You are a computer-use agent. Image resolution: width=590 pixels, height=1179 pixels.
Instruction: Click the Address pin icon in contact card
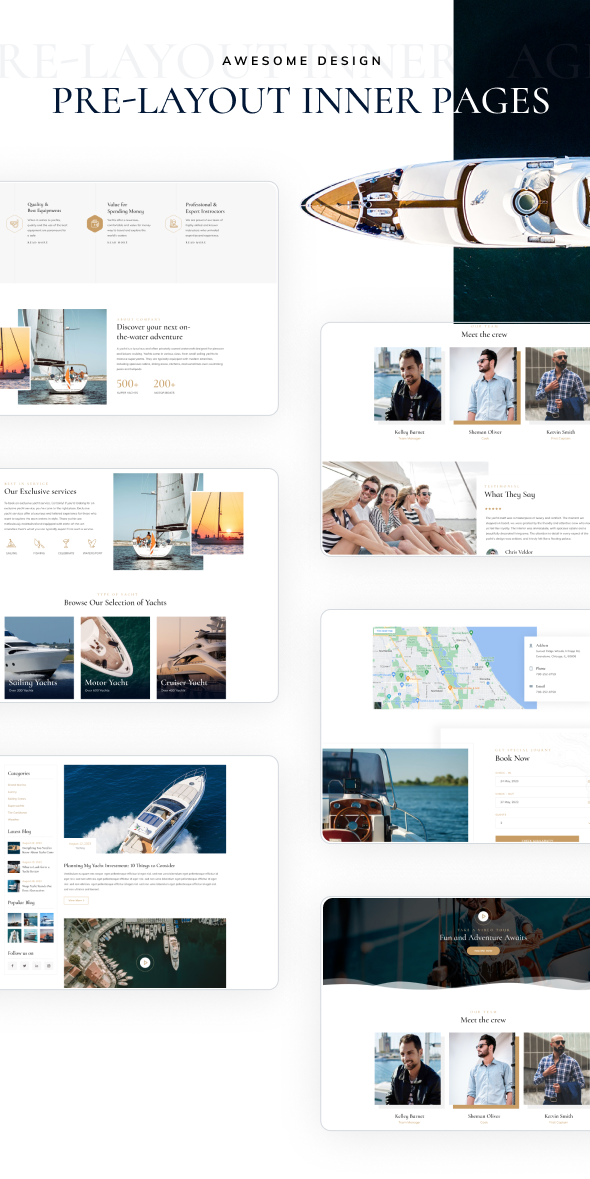530,646
